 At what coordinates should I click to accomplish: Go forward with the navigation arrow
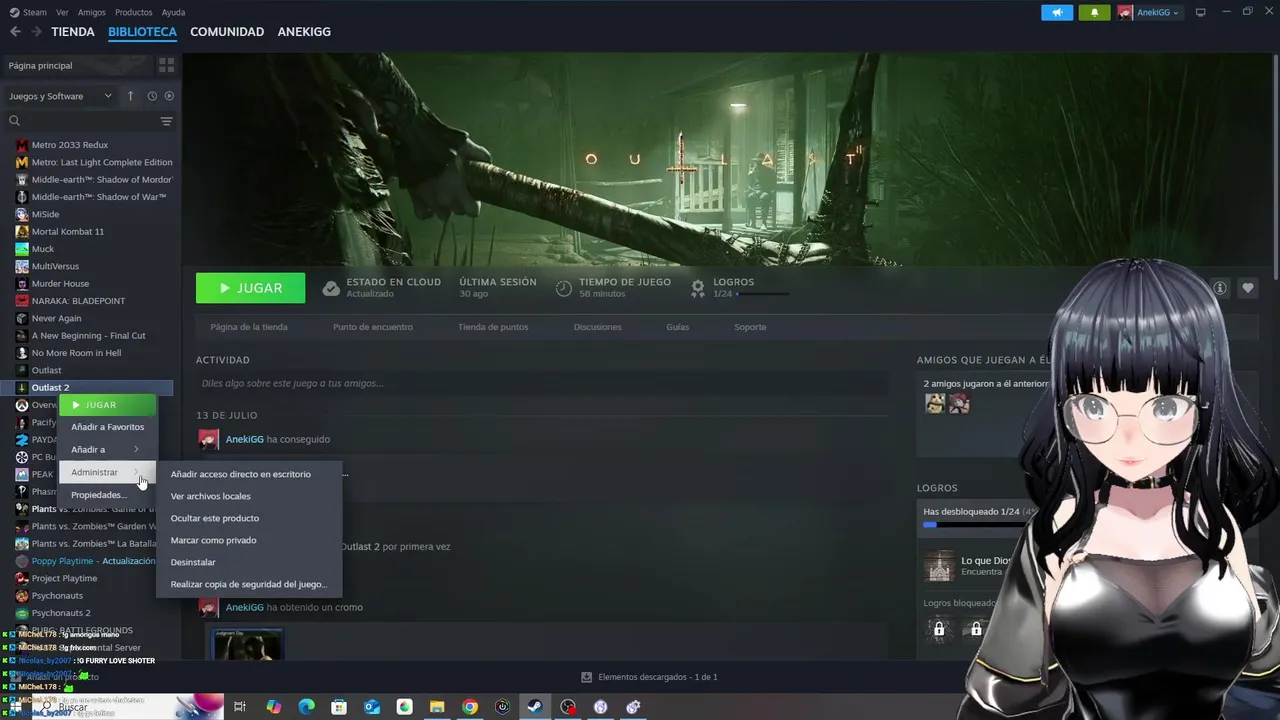[x=36, y=32]
